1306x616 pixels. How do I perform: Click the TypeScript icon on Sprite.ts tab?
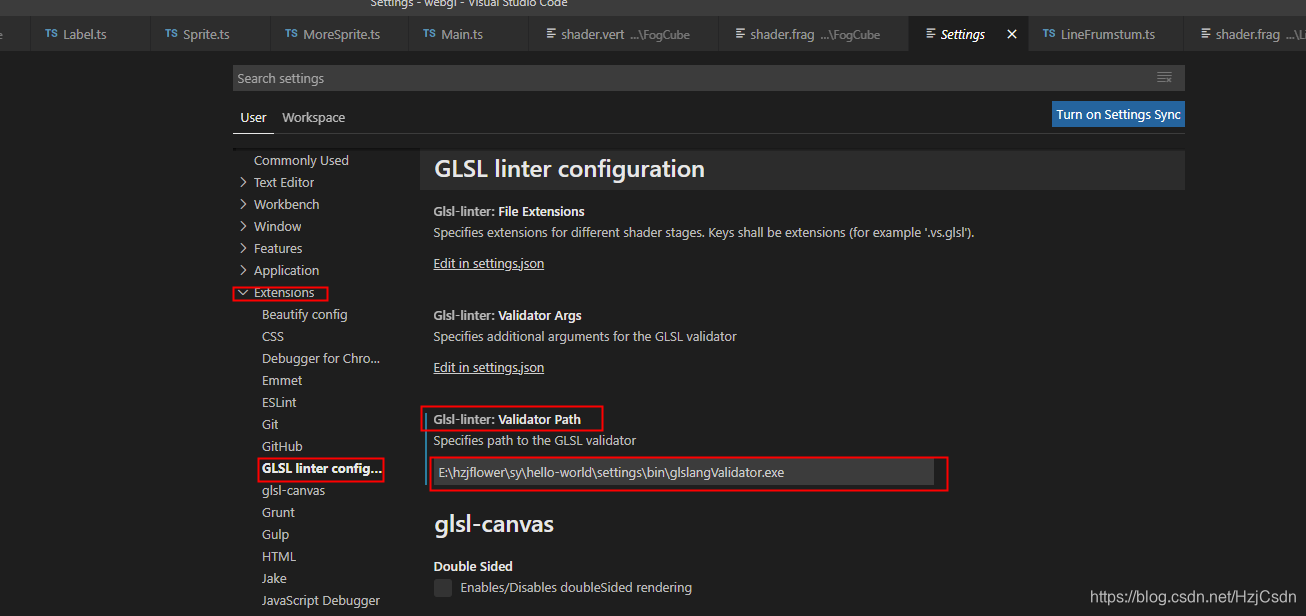[172, 34]
